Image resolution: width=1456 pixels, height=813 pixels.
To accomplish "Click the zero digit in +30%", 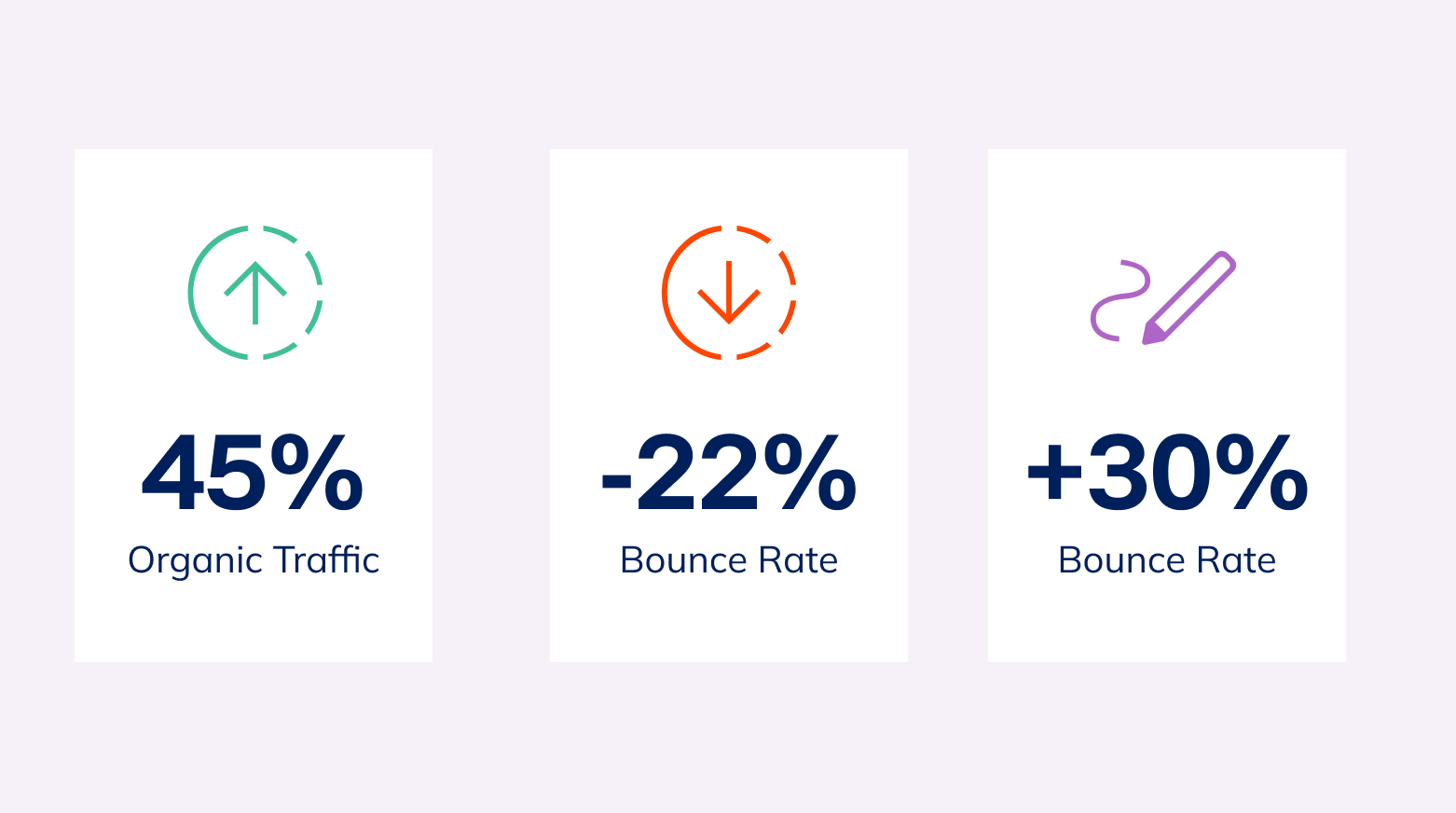I will (x=1181, y=472).
